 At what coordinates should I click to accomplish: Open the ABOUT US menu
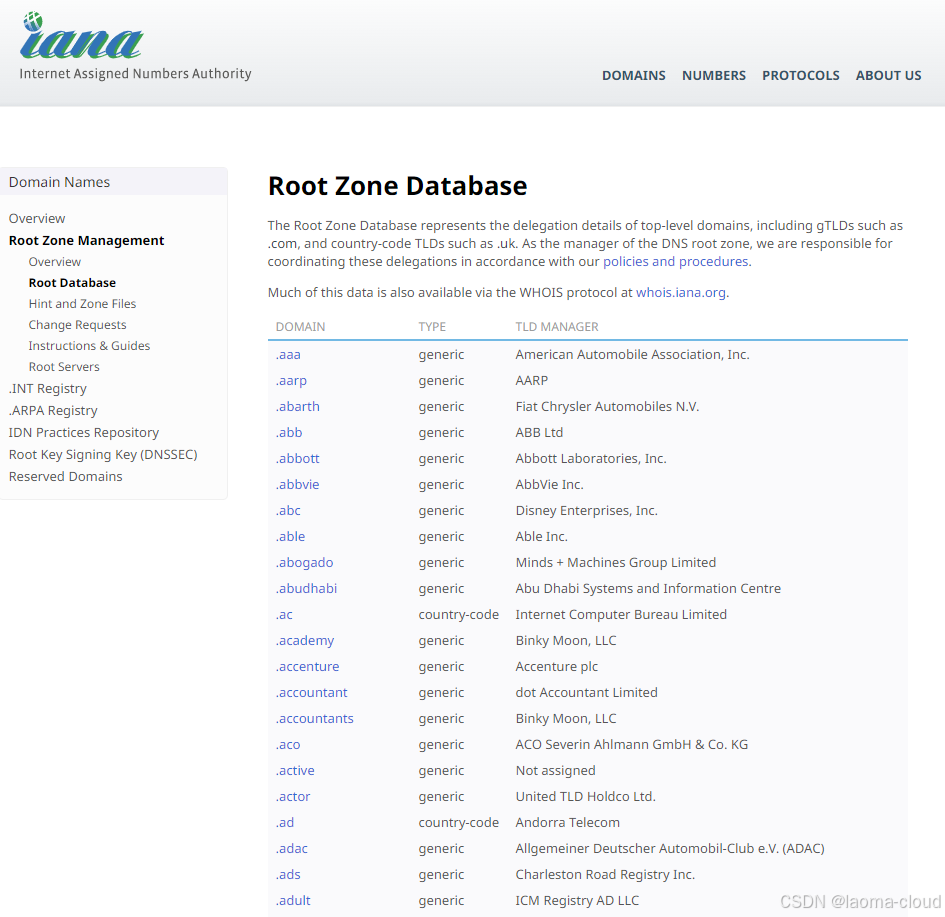click(888, 75)
